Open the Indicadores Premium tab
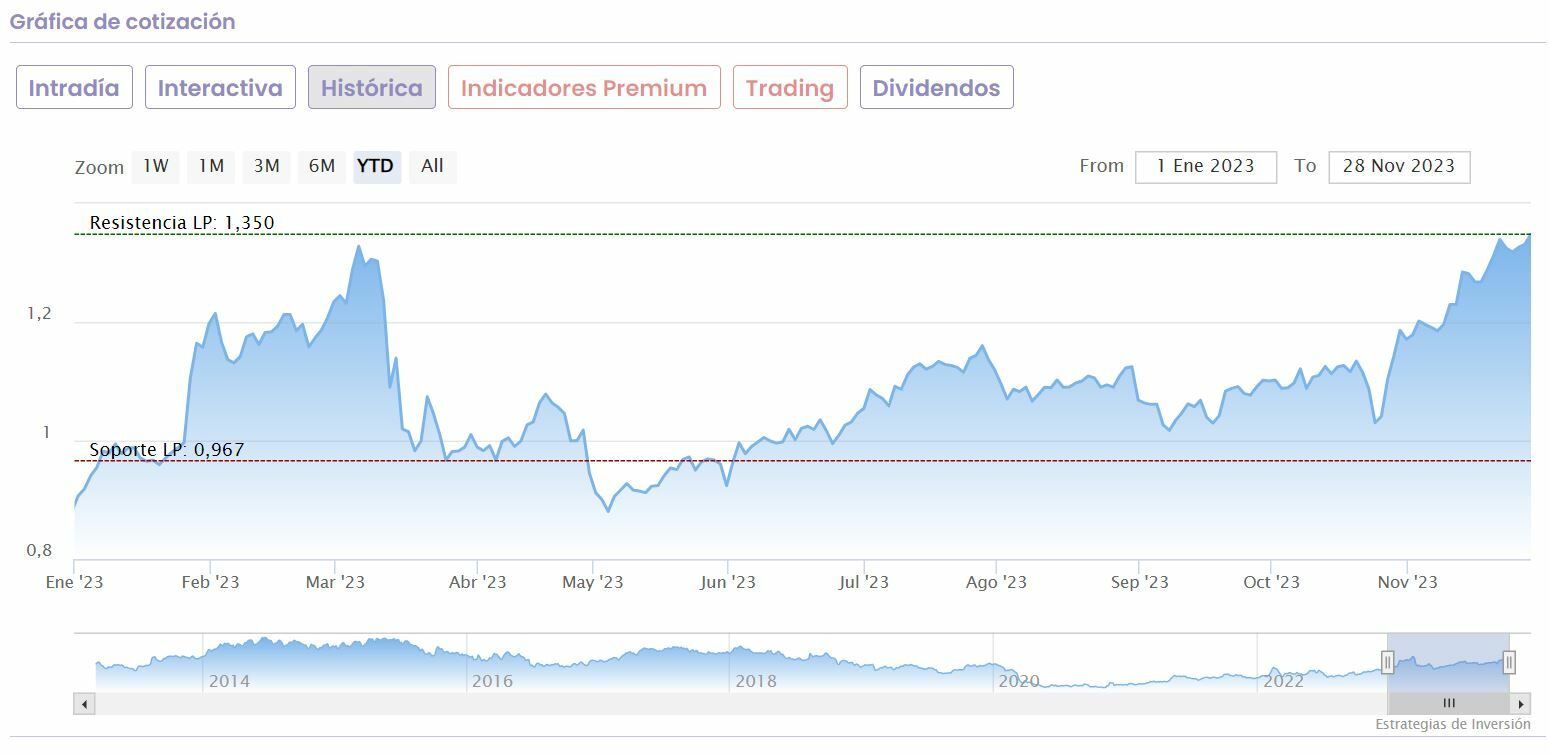 [x=584, y=88]
